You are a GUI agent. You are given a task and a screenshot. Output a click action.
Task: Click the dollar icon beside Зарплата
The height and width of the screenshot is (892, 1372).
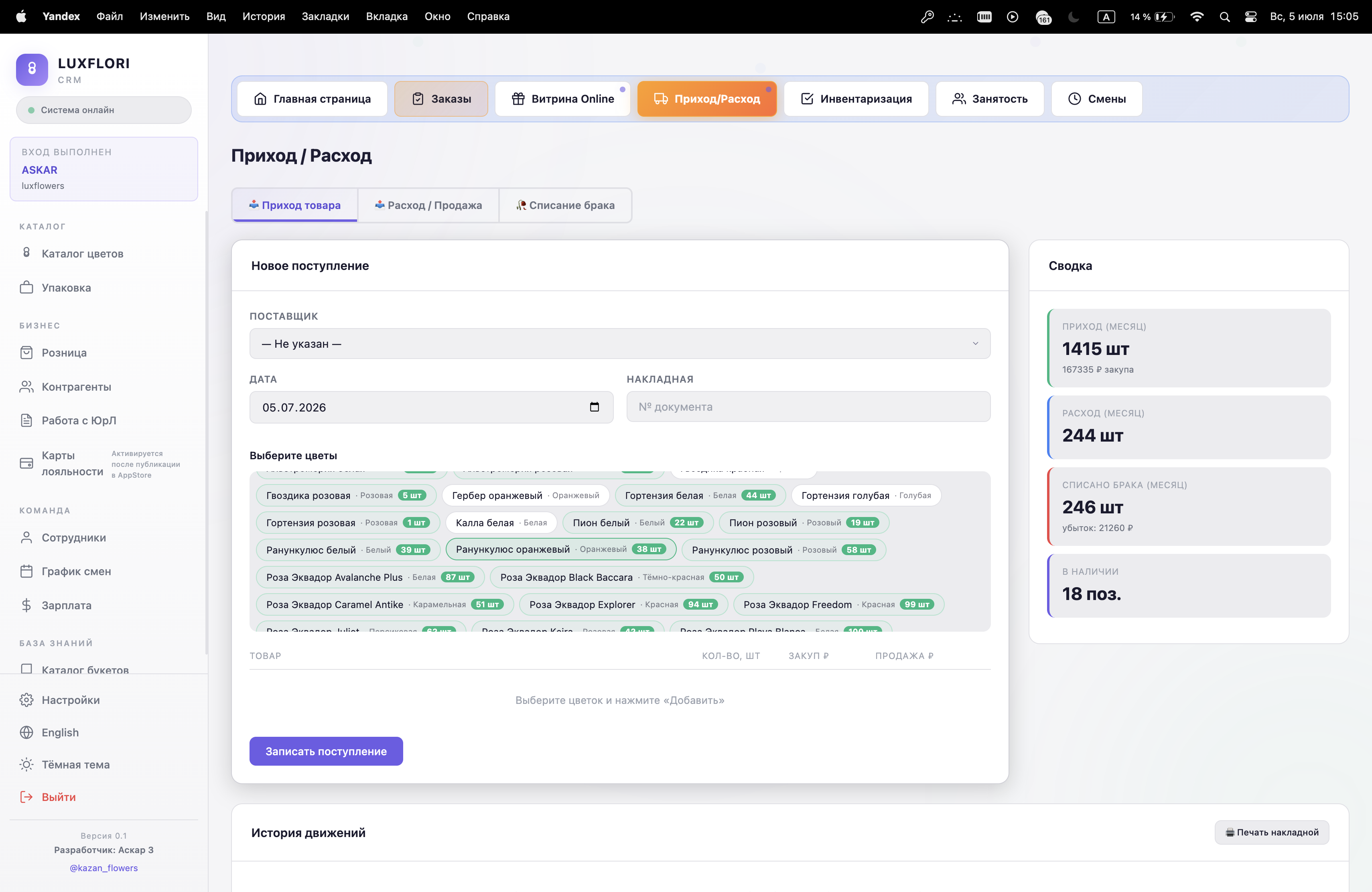pyautogui.click(x=26, y=605)
